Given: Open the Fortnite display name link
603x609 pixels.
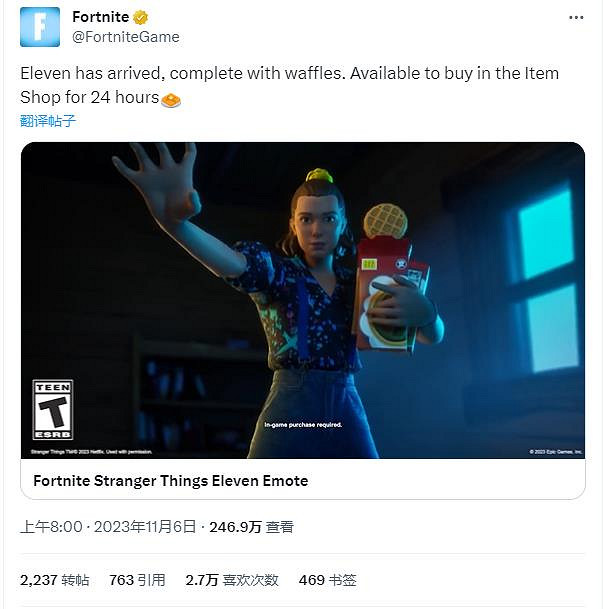Looking at the screenshot, I should click(x=100, y=17).
